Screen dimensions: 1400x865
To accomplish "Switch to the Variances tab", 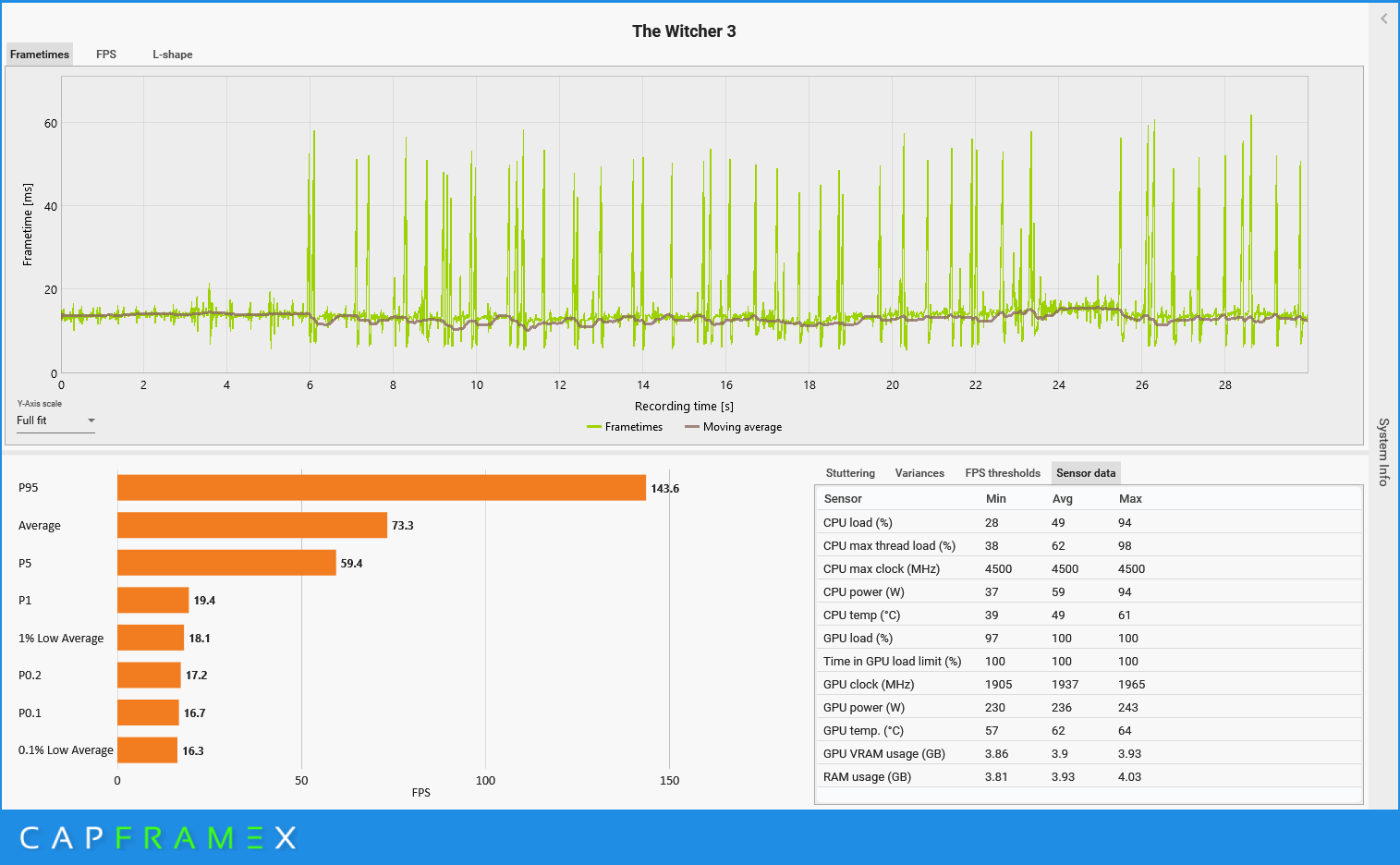I will click(919, 473).
